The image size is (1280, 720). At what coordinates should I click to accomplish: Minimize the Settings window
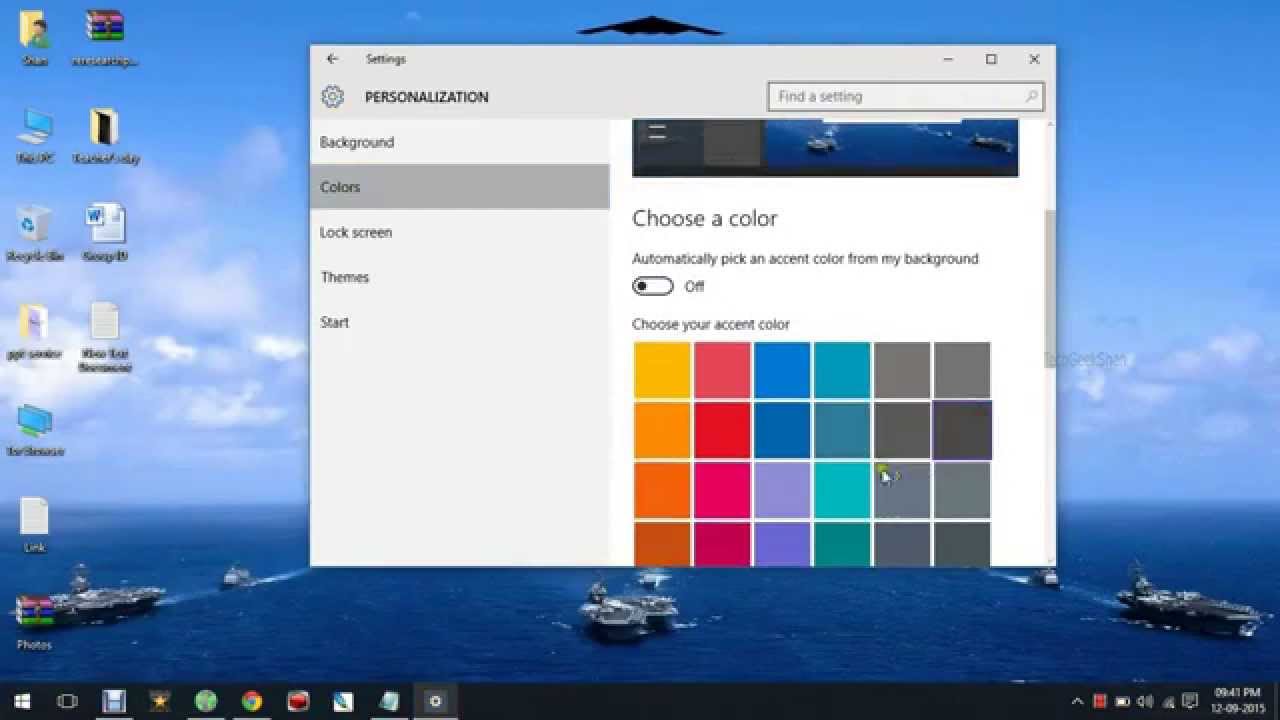coord(947,59)
